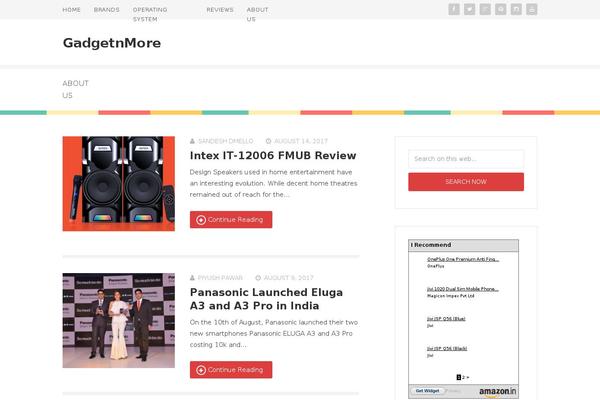Click the Jivi 1020 Dual Sim Mobile Phone link
This screenshot has width=600, height=400.
click(x=463, y=289)
